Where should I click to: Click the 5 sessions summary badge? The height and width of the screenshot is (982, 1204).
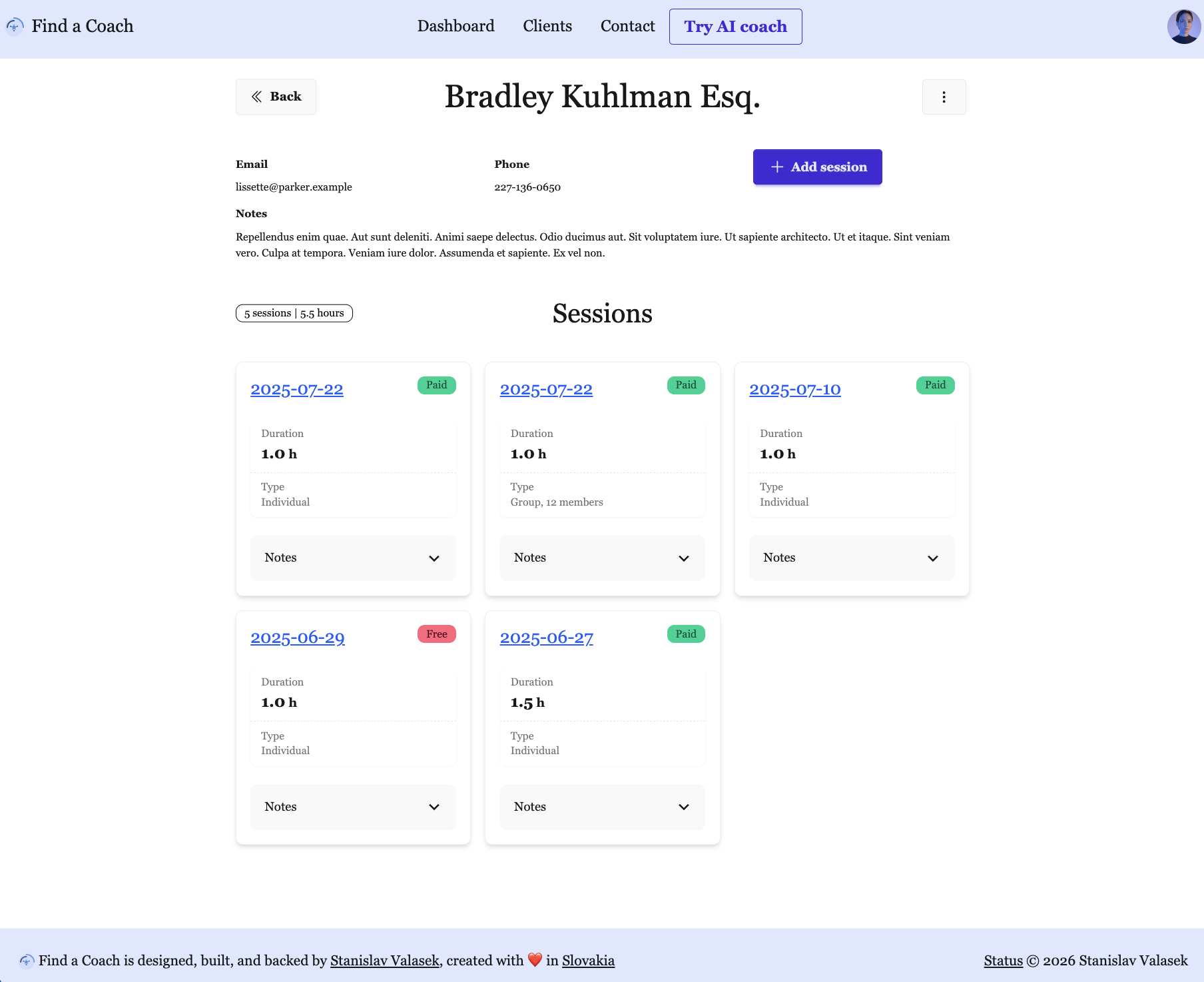point(294,313)
